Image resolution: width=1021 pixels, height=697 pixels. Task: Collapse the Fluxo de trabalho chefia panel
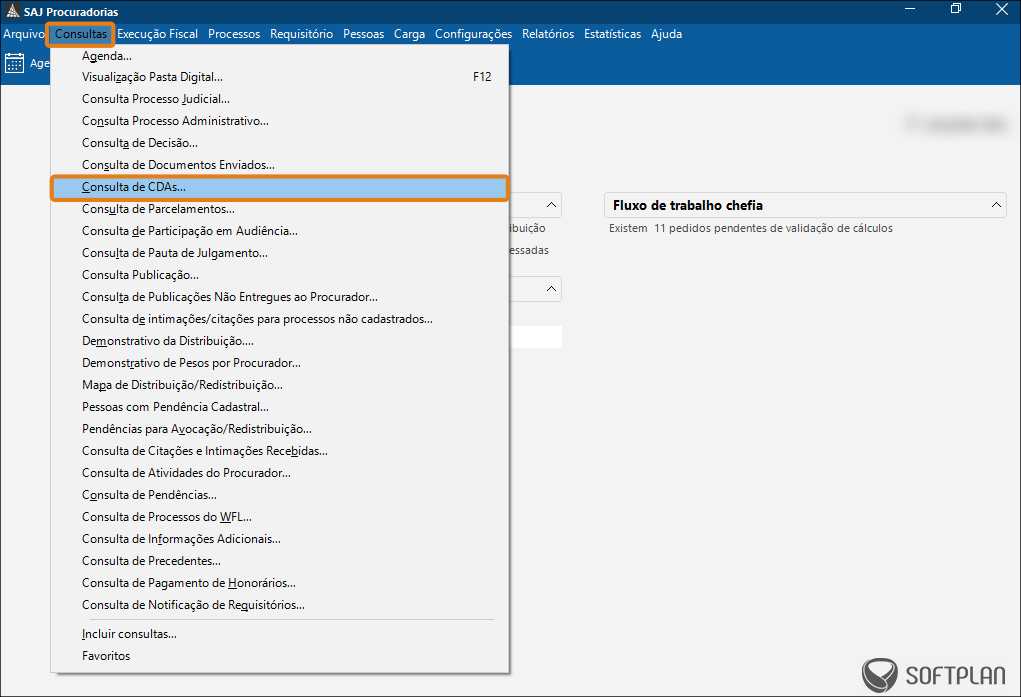[x=996, y=205]
